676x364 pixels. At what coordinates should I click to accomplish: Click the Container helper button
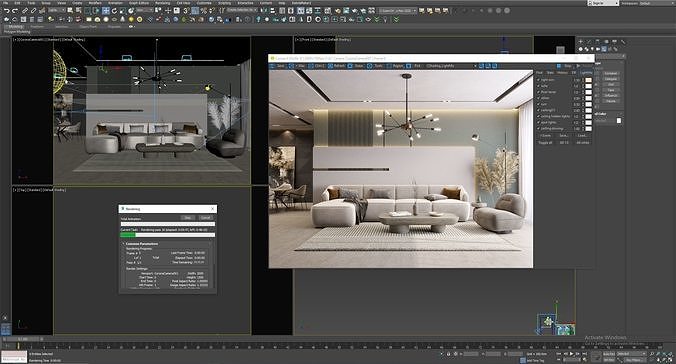point(611,73)
